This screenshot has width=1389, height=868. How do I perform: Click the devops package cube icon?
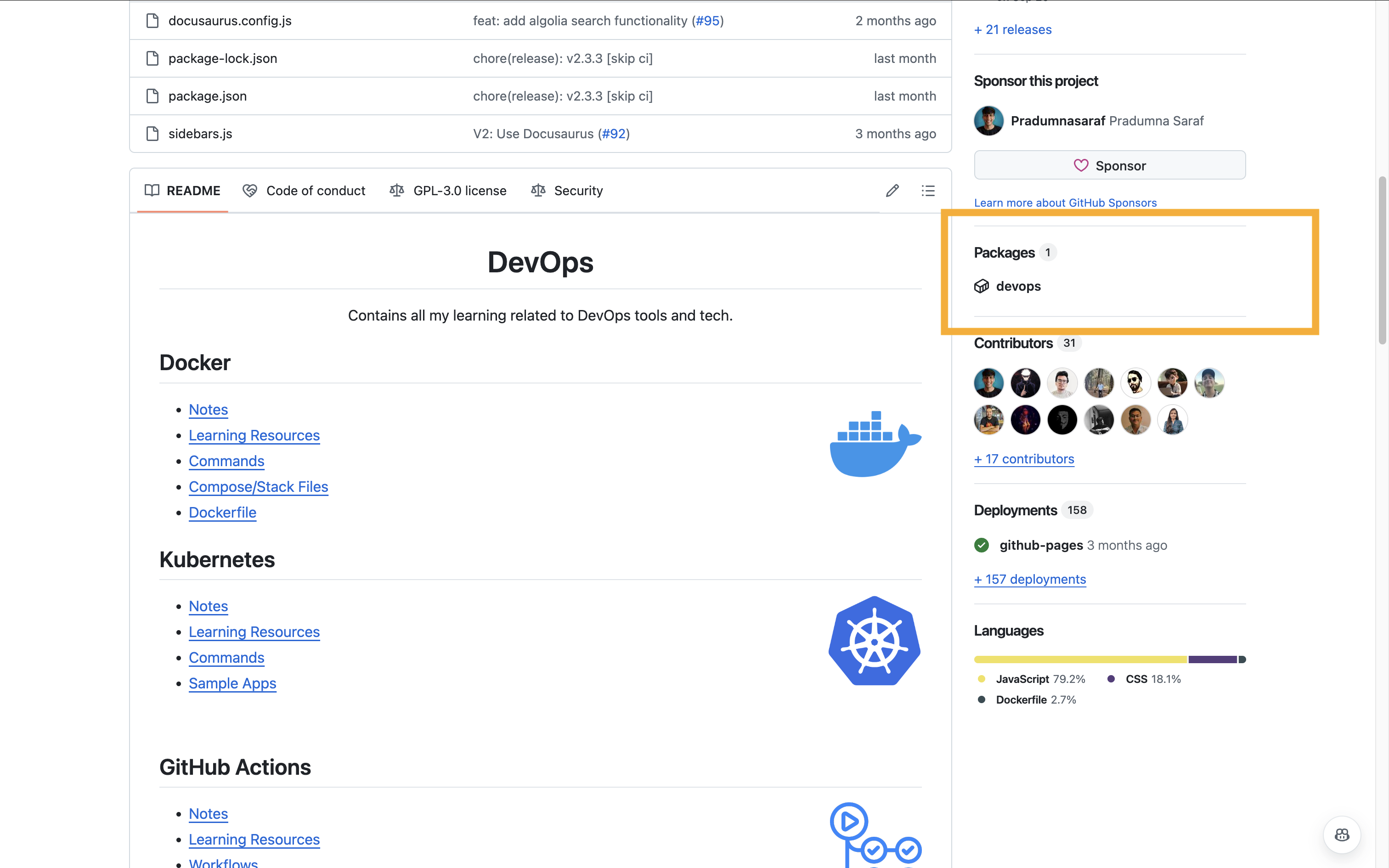pos(982,286)
